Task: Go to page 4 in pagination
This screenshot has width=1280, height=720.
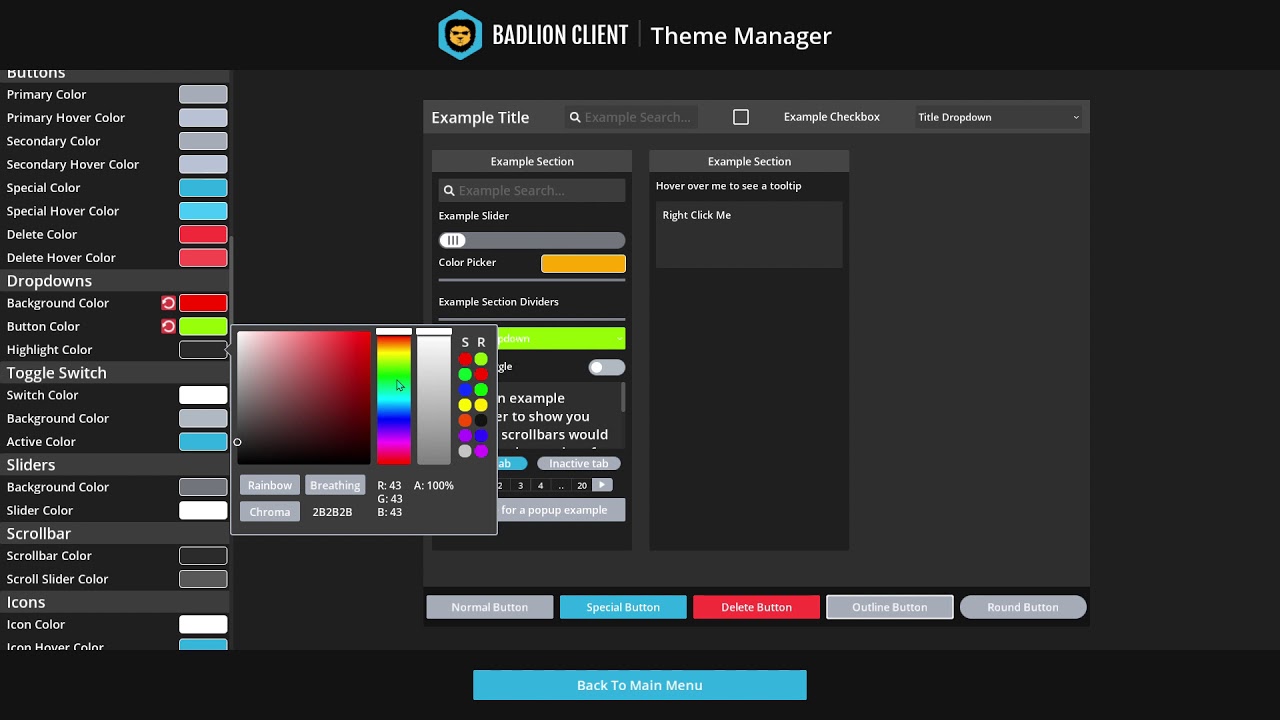Action: (541, 485)
